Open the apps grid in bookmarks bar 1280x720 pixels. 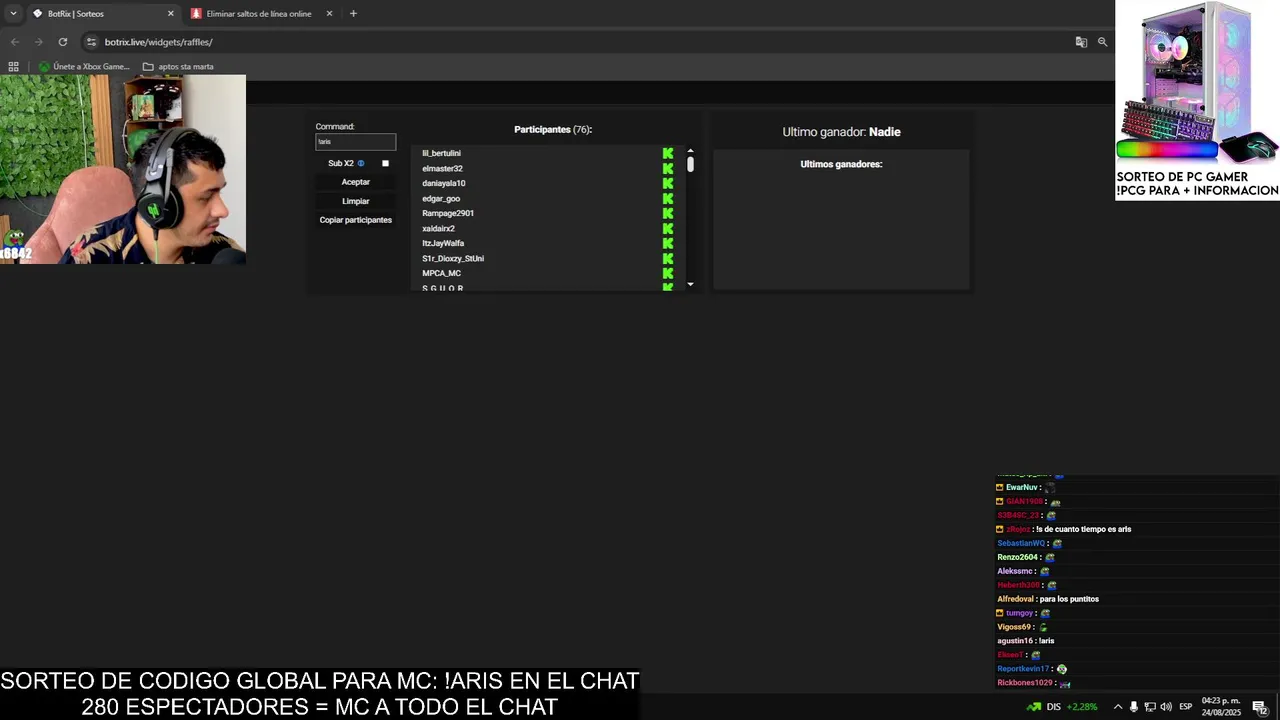coord(13,67)
